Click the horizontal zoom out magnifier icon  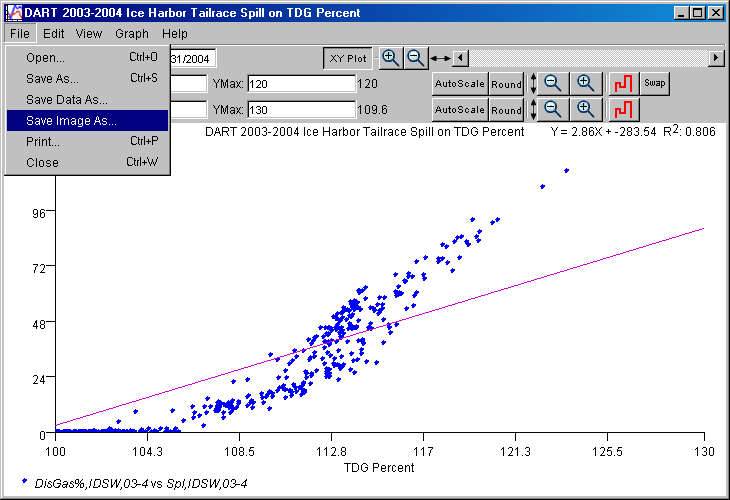[415, 58]
